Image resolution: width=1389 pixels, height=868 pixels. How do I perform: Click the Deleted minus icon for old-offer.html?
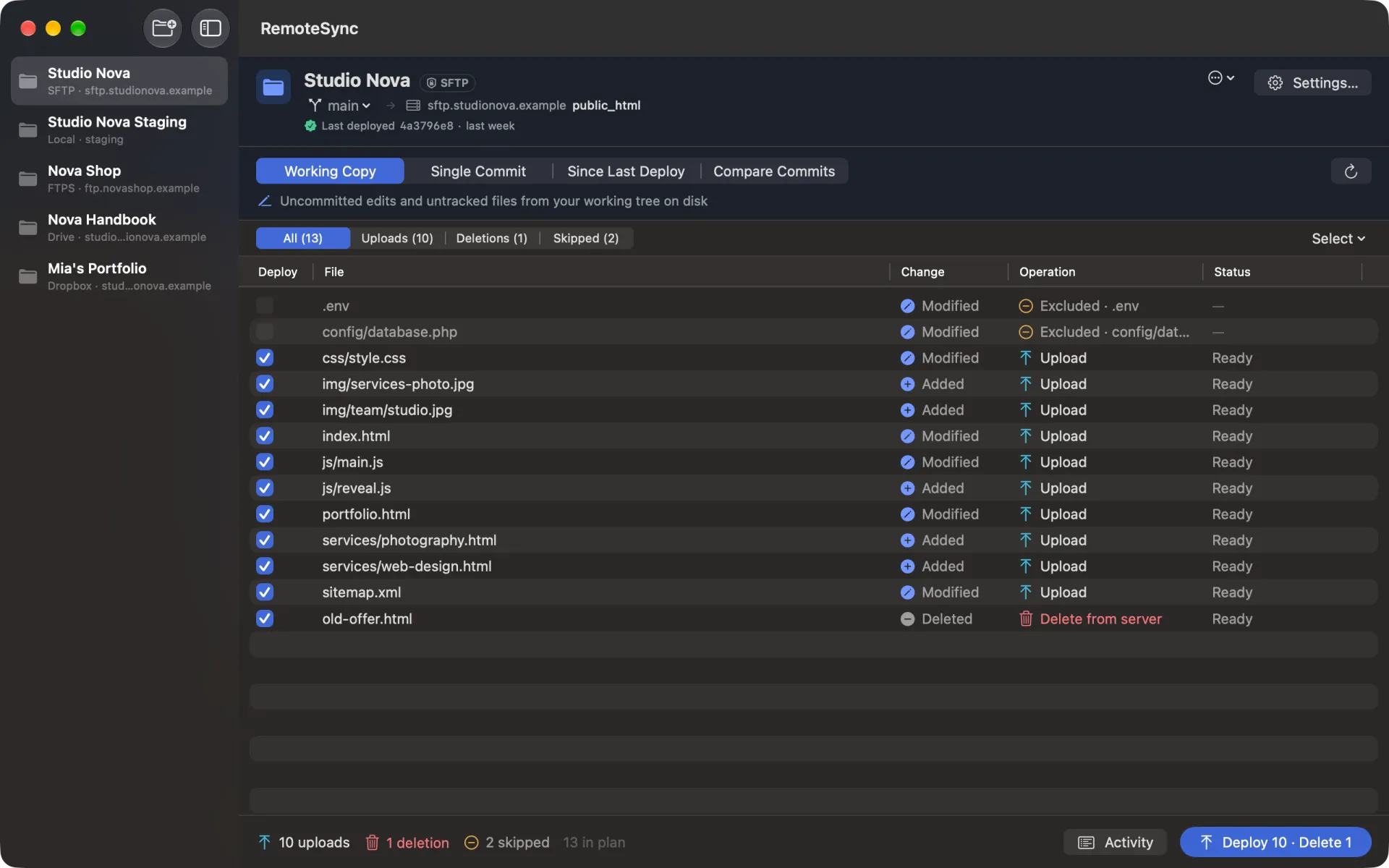[x=907, y=619]
